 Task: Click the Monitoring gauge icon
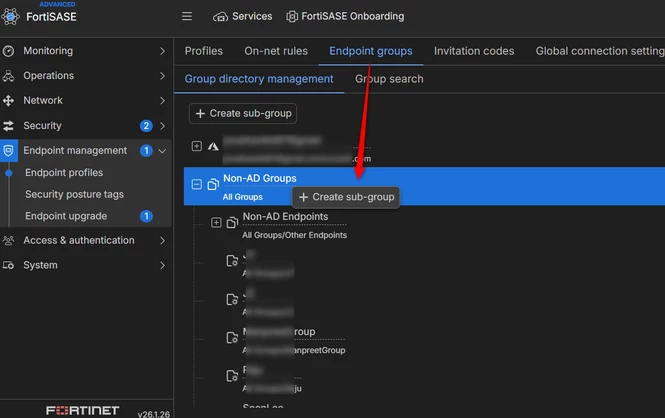coord(8,51)
